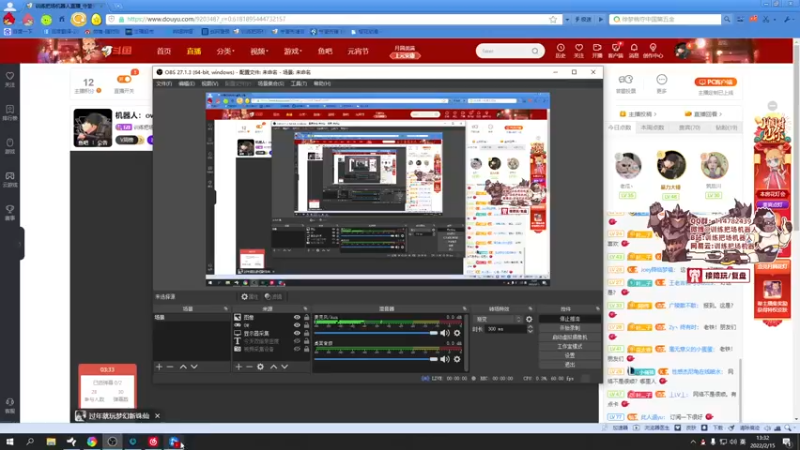Mute the desktop audio speaker icon

click(x=445, y=359)
